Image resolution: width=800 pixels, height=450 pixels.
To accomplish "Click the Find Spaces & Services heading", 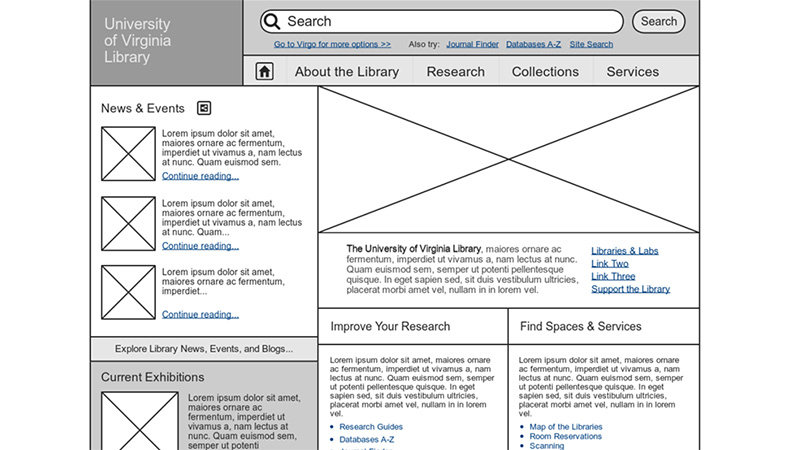I will pos(581,327).
